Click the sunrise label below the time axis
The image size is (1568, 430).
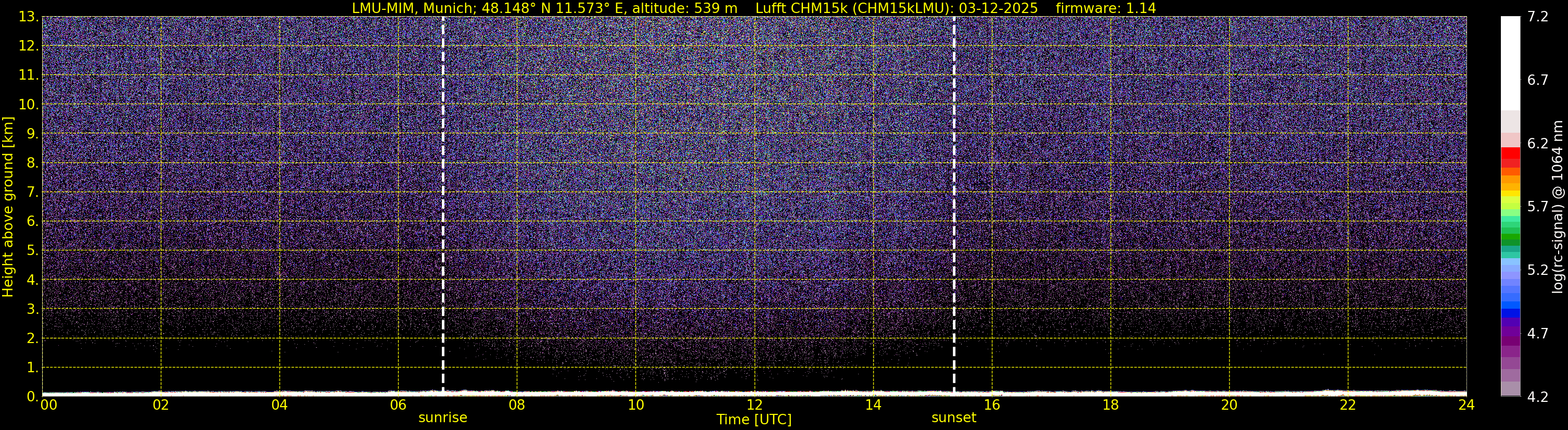click(x=442, y=418)
